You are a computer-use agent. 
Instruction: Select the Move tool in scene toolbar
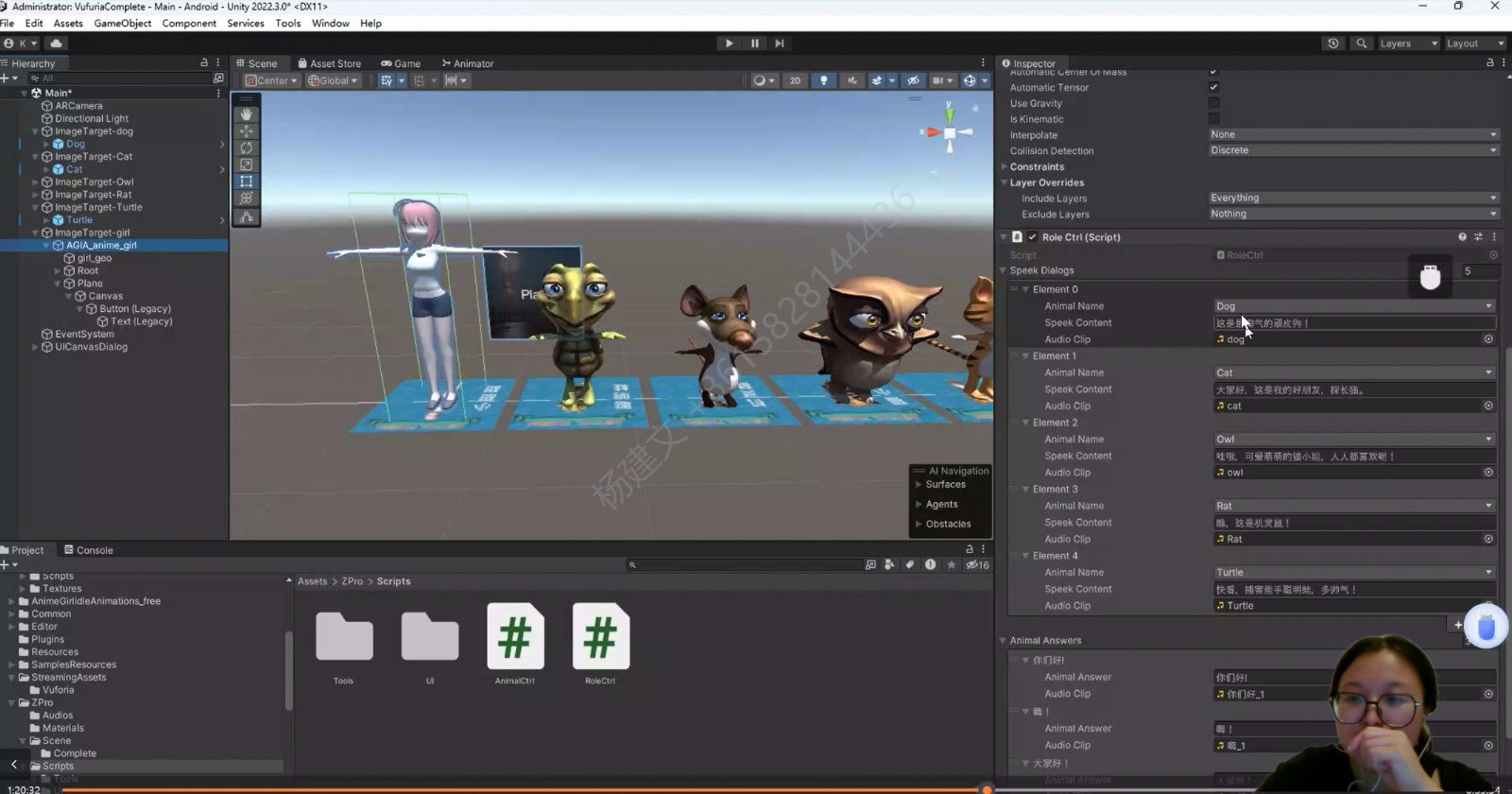pyautogui.click(x=247, y=130)
